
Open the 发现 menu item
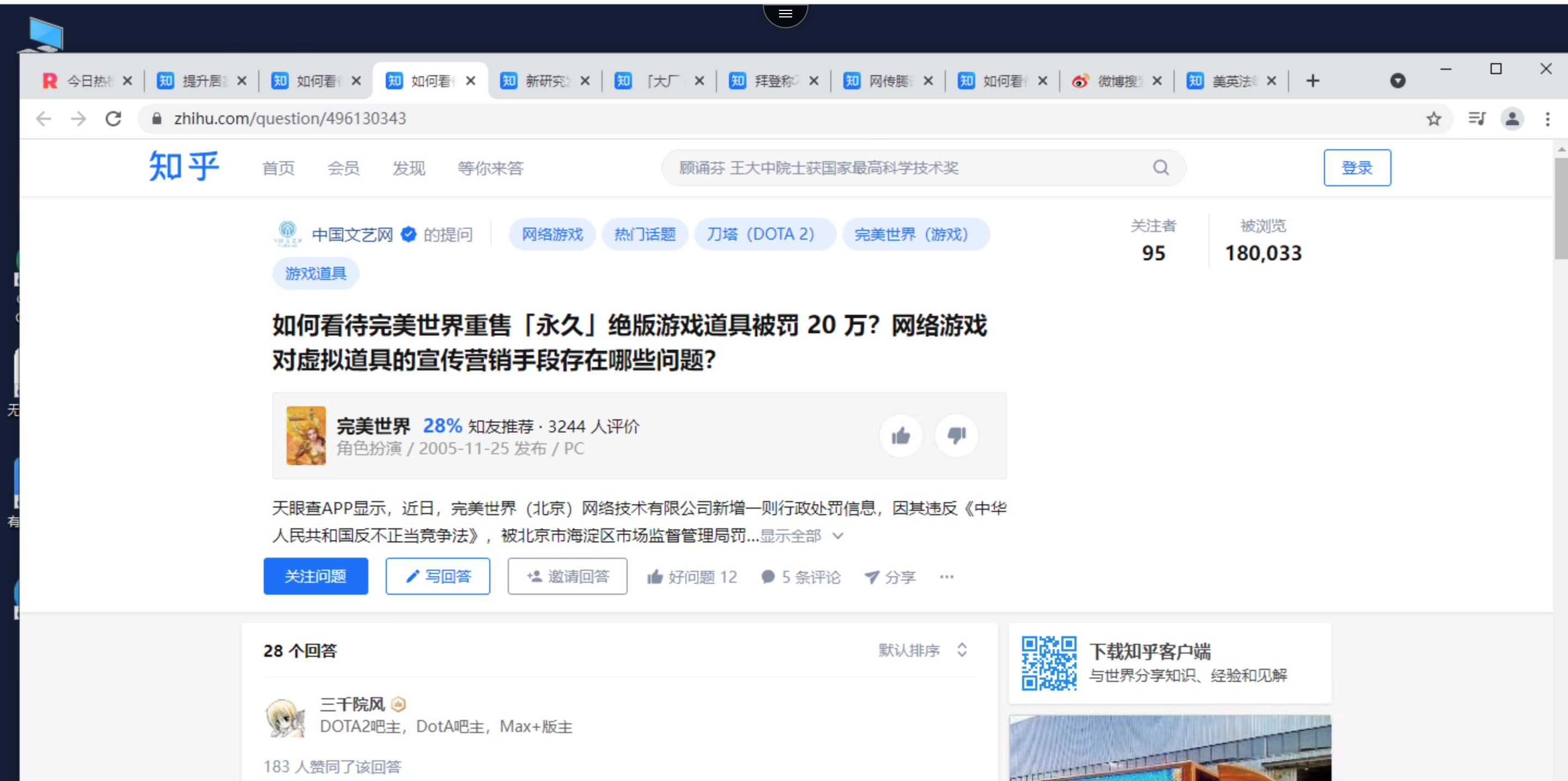(409, 168)
